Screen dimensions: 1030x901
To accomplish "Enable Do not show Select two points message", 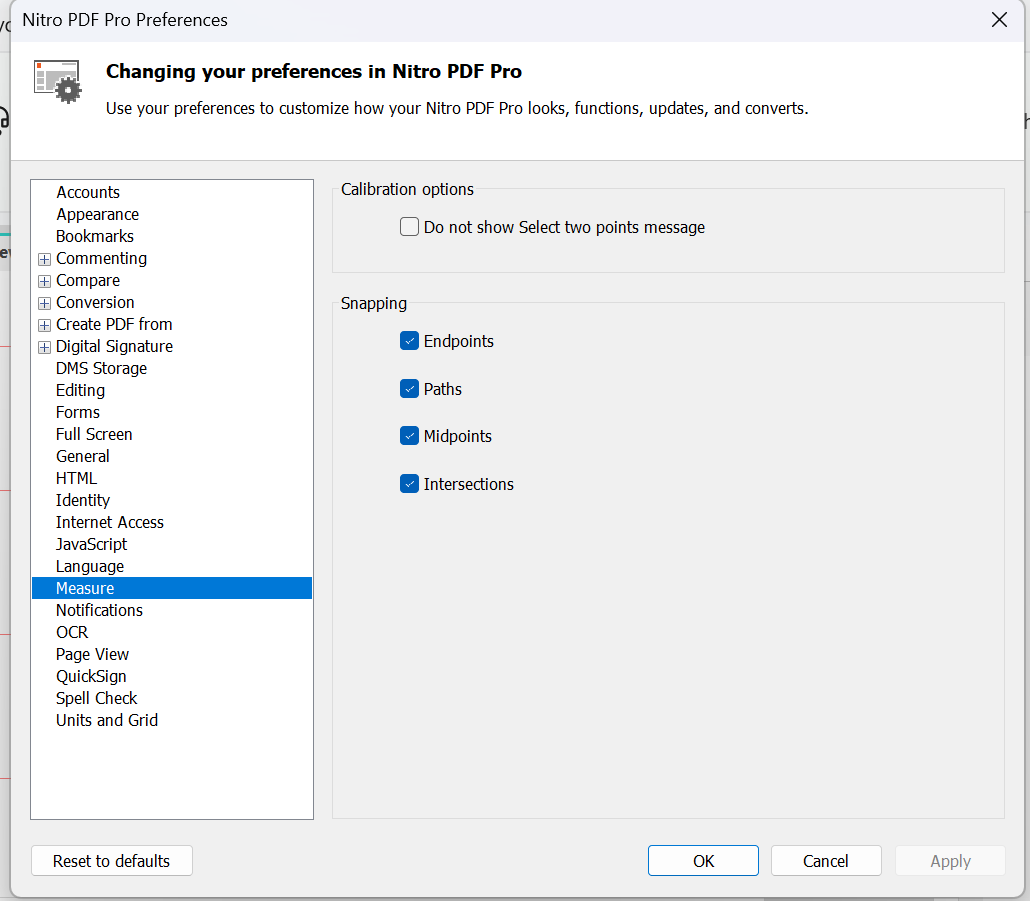I will coord(409,227).
